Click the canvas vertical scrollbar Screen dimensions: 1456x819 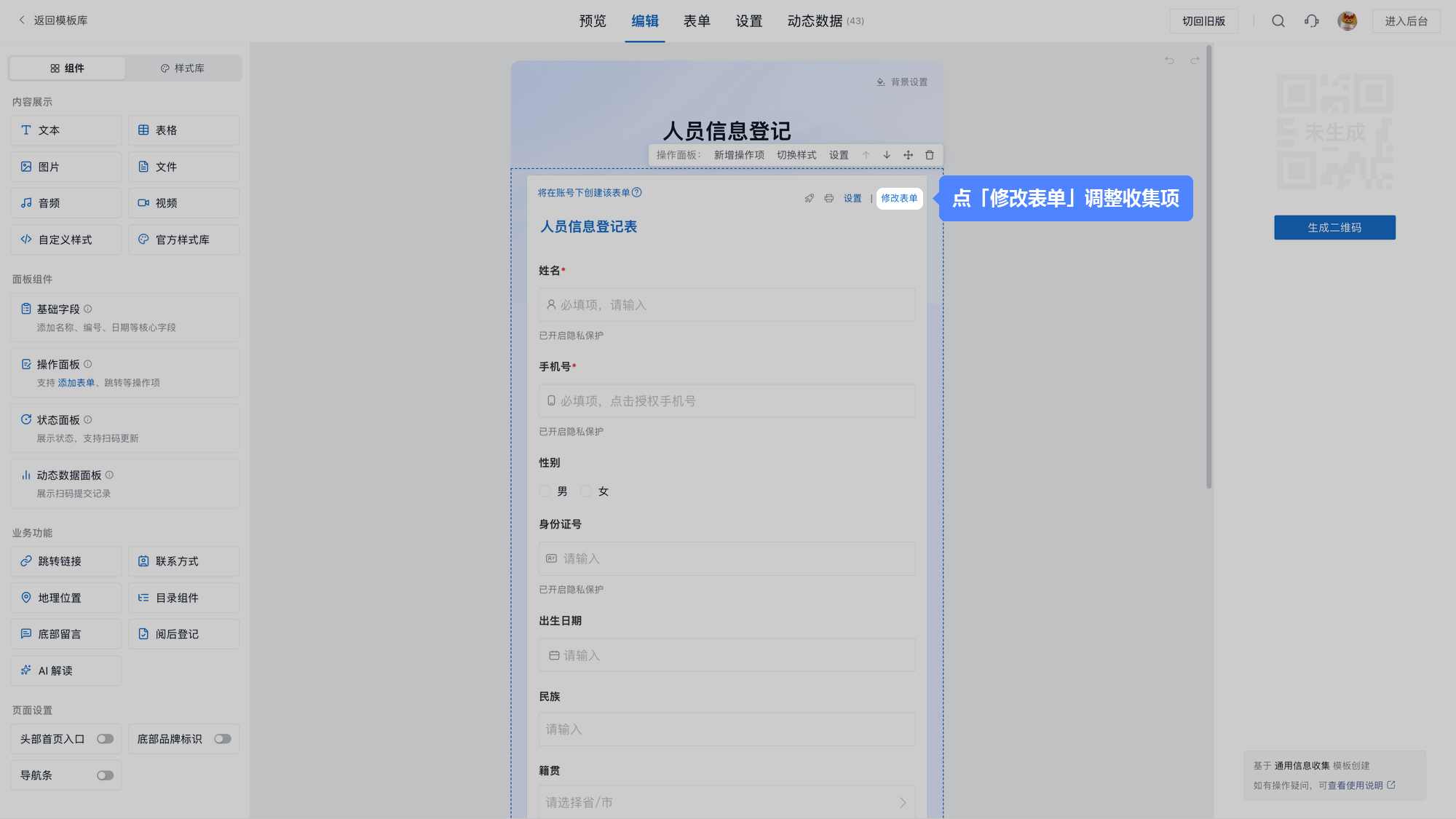(x=1209, y=267)
